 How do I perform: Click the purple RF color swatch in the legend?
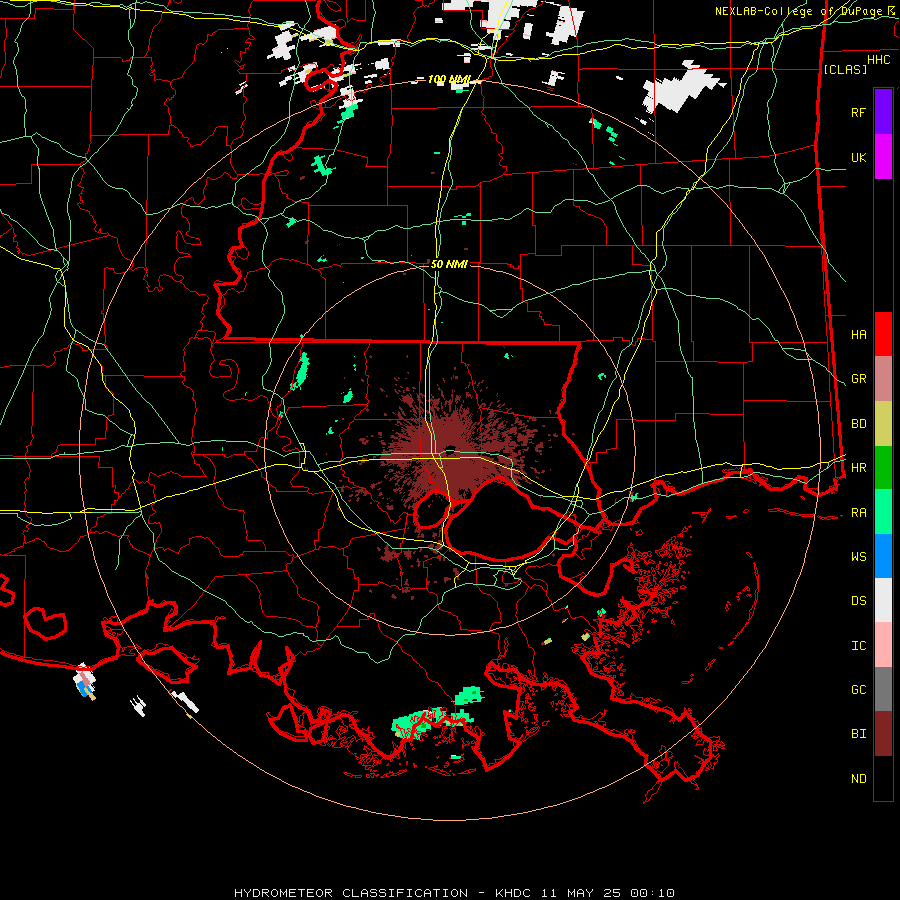point(883,112)
